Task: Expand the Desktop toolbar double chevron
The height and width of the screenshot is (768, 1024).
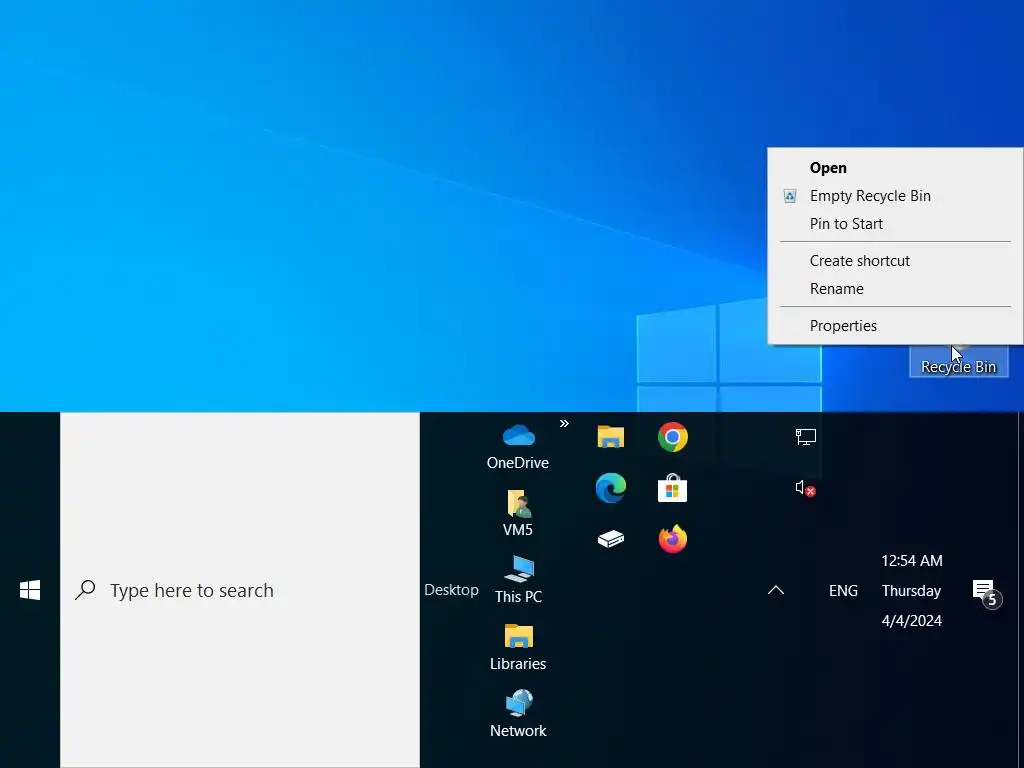Action: pos(564,423)
